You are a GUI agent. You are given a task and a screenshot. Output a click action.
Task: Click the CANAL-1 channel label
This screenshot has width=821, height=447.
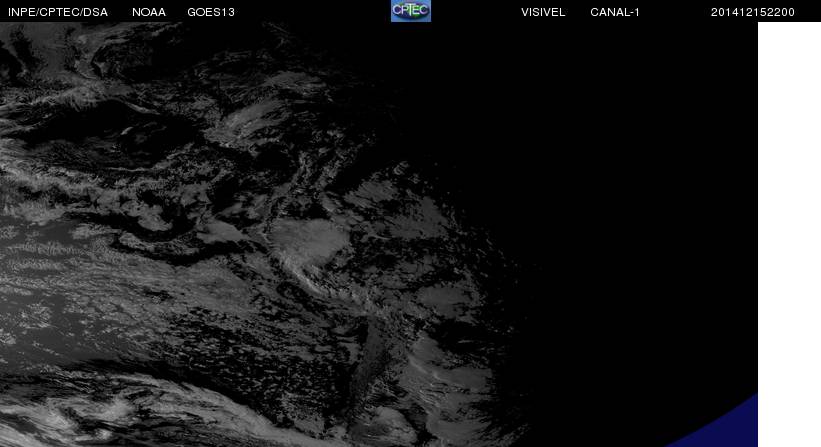[x=615, y=12]
